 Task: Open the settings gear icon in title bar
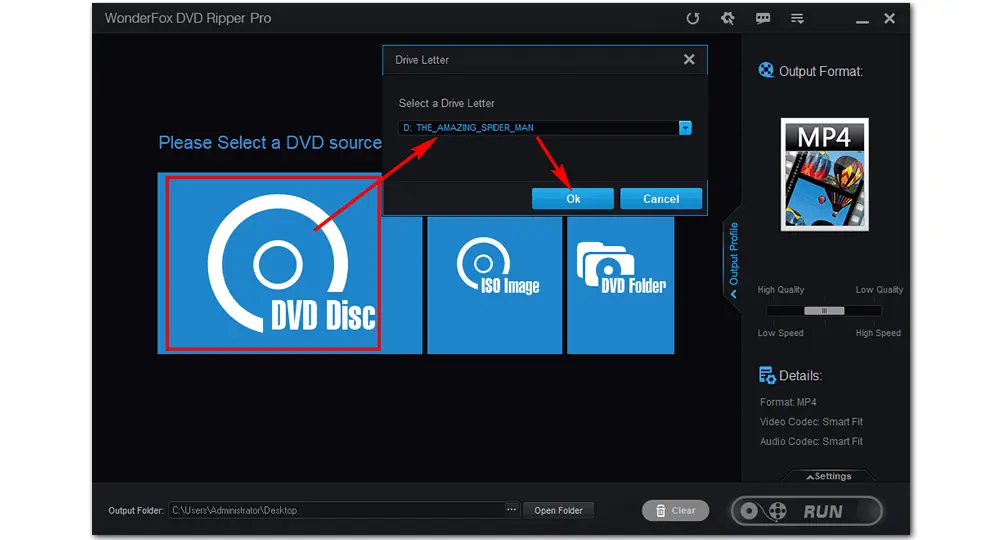click(x=728, y=18)
